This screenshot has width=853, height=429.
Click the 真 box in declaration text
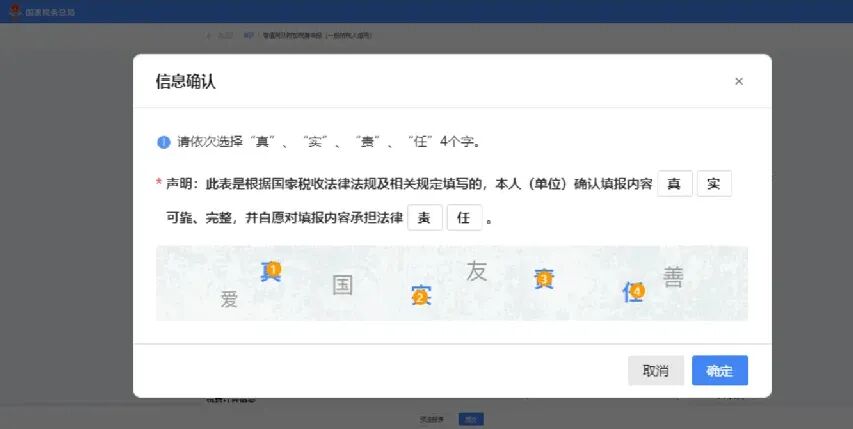675,184
